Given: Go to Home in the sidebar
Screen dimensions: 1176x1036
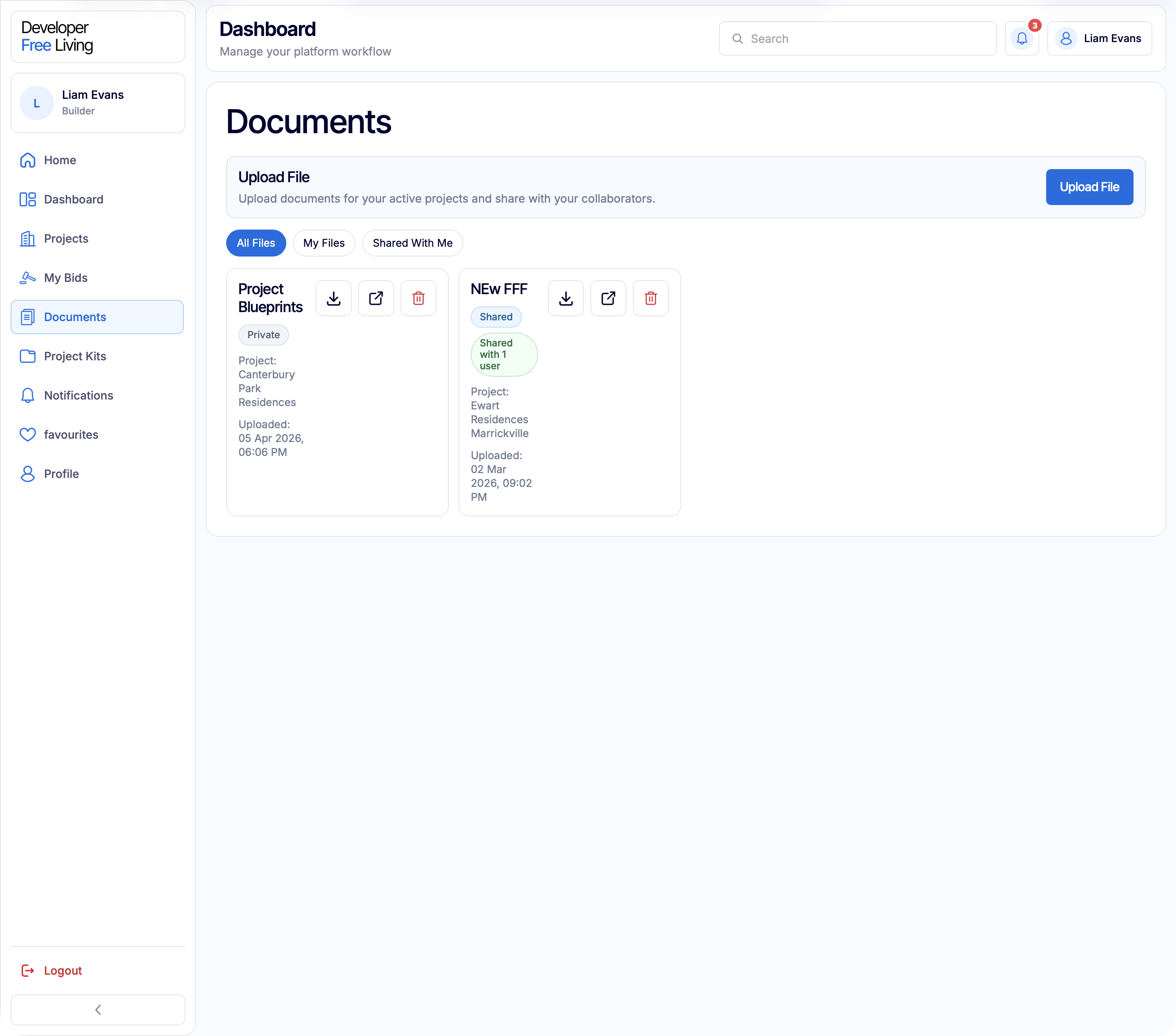Looking at the screenshot, I should pyautogui.click(x=97, y=160).
